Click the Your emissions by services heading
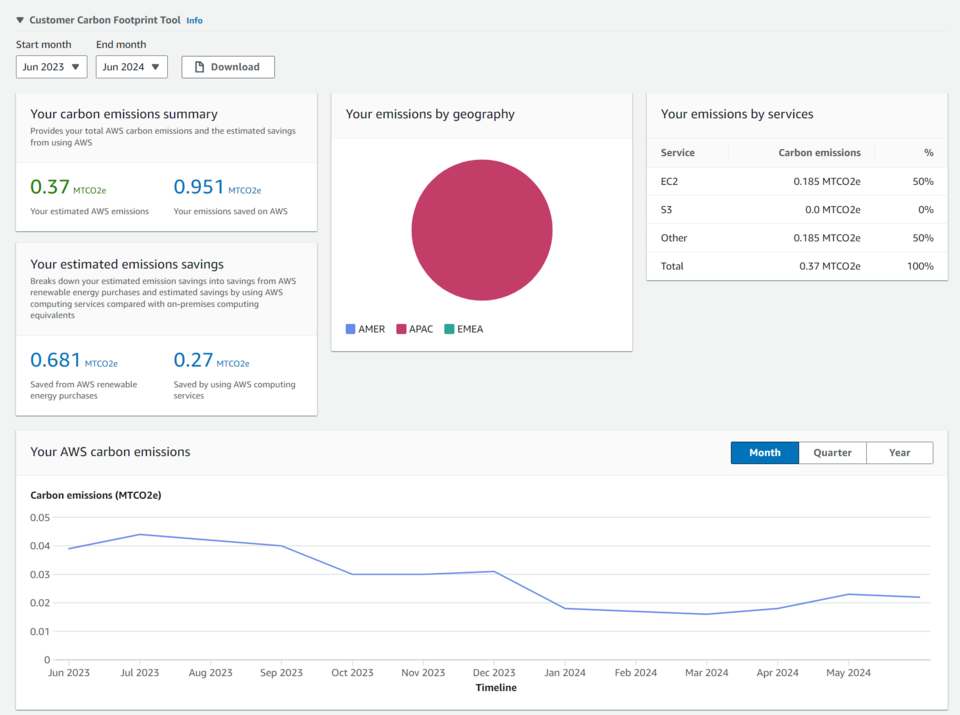The height and width of the screenshot is (715, 960). [x=737, y=114]
